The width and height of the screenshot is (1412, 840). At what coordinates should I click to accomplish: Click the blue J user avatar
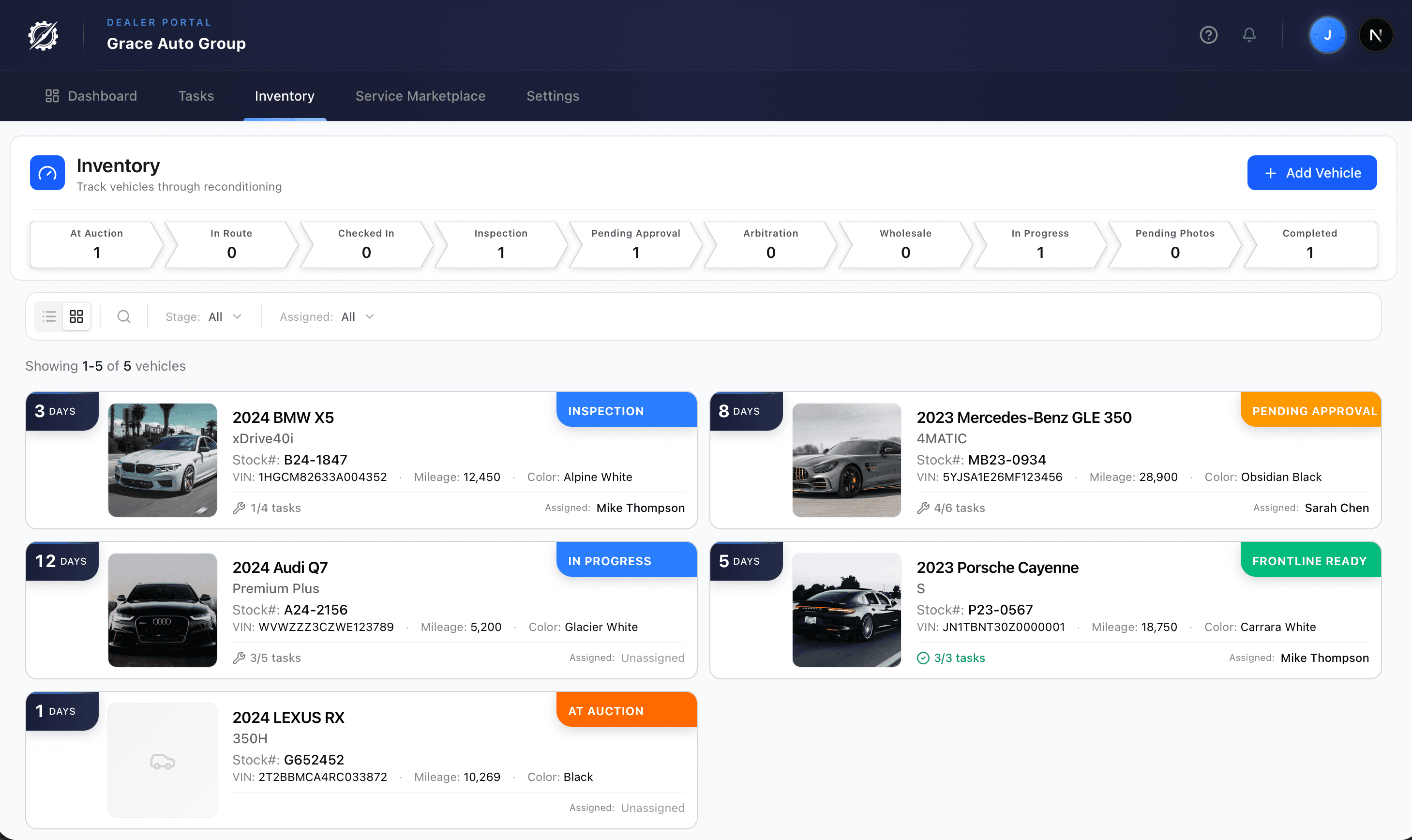click(x=1327, y=35)
